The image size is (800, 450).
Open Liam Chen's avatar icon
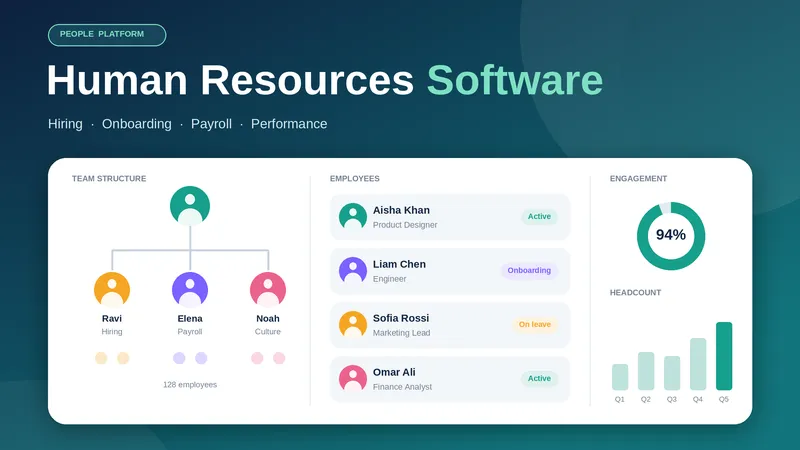click(x=353, y=270)
